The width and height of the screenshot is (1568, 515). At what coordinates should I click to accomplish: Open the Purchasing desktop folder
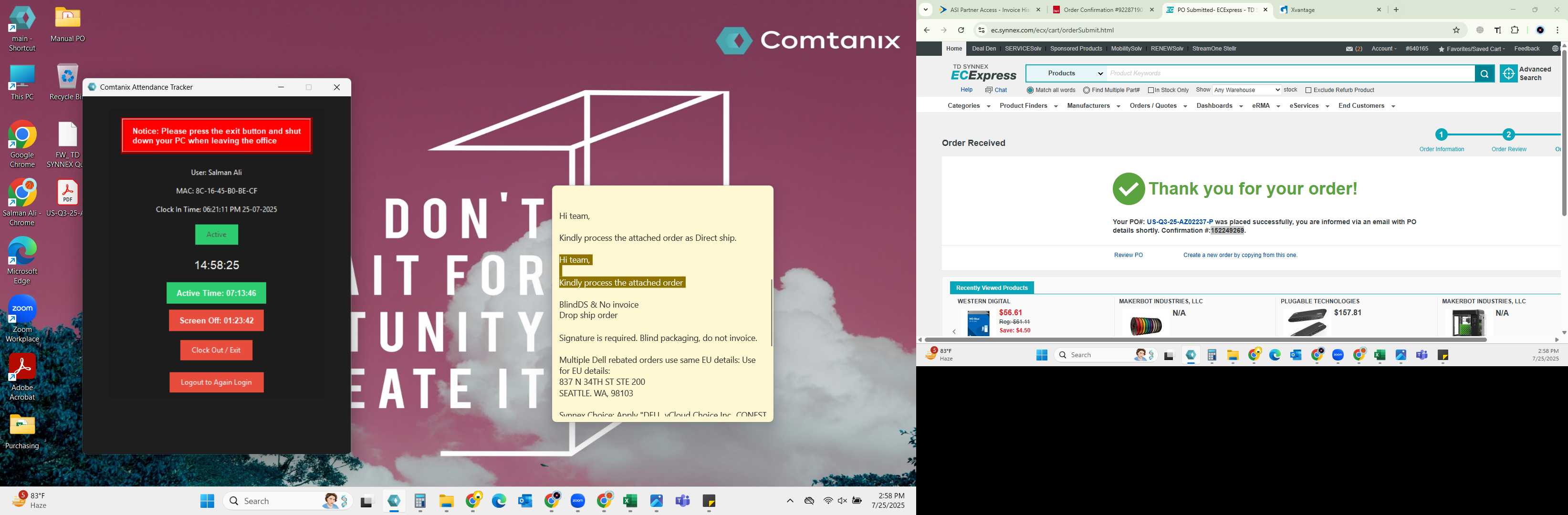(x=22, y=431)
